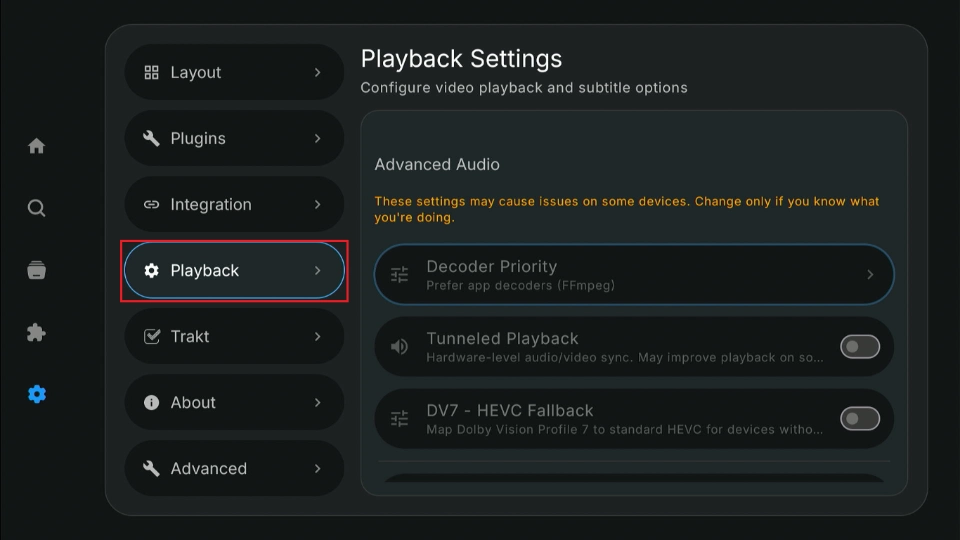Open the Advanced settings category
The height and width of the screenshot is (540, 960).
(x=234, y=469)
